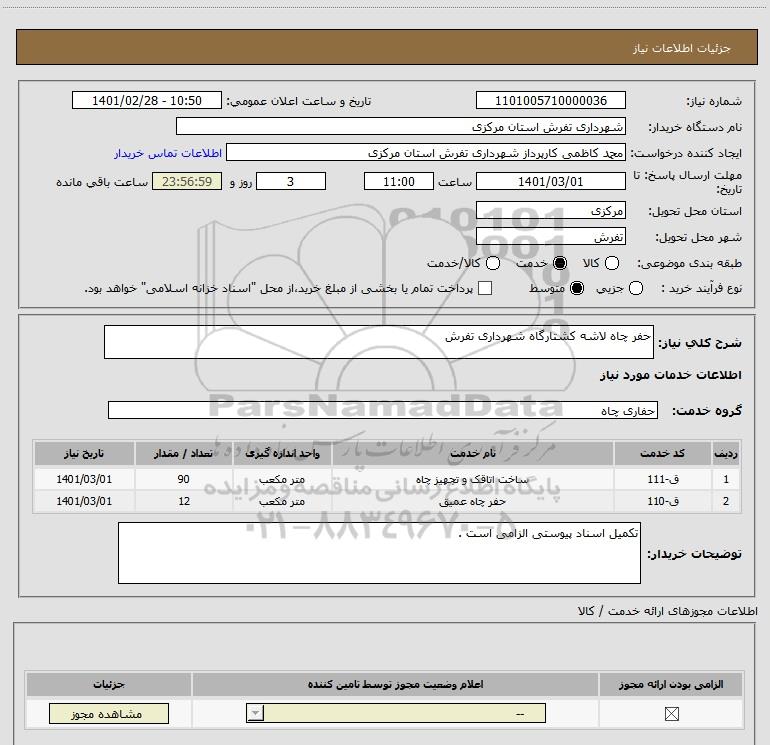Click the تعداد / مقدار column header
Image resolution: width=770 pixels, height=745 pixels.
tap(183, 453)
